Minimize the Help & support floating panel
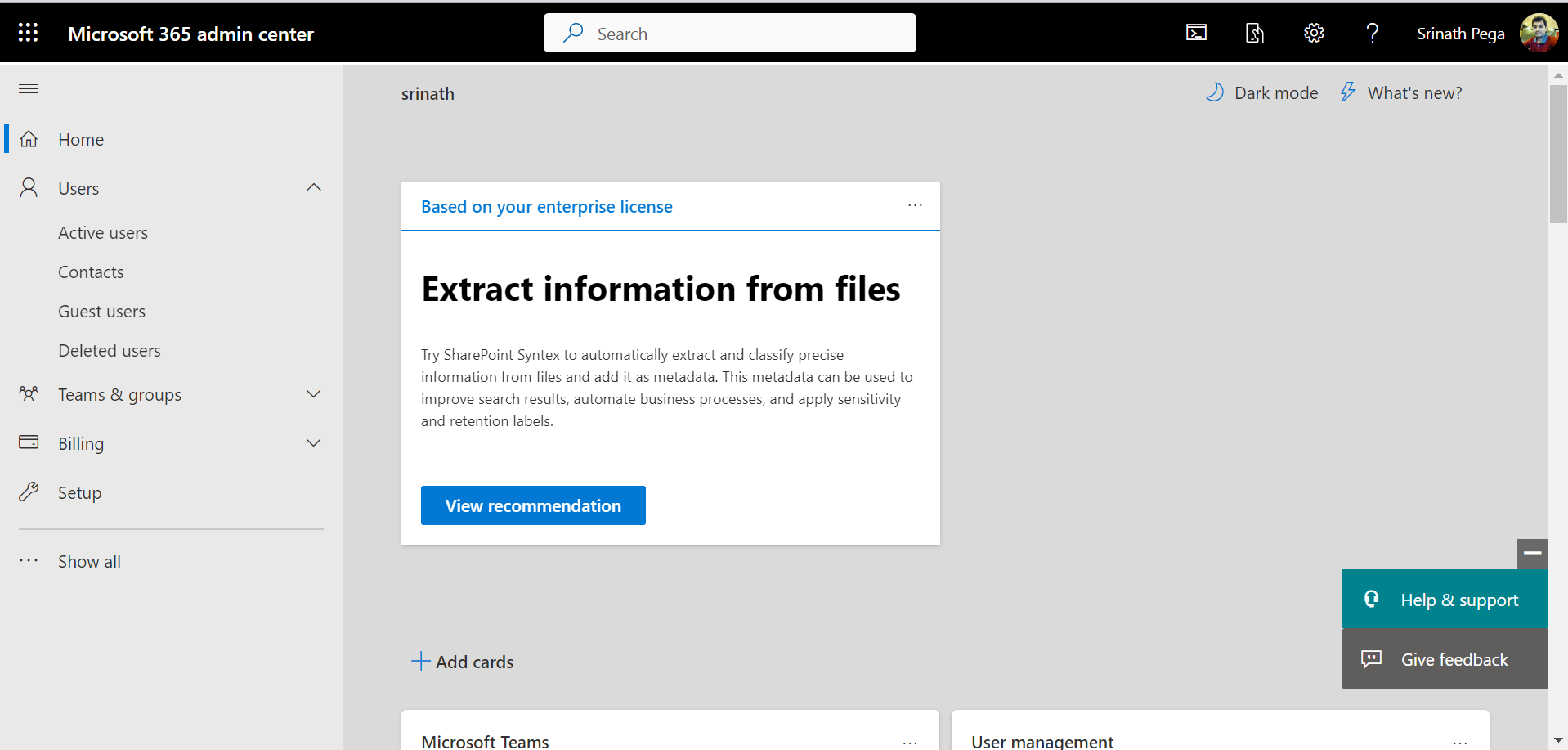This screenshot has height=750, width=1568. (x=1532, y=554)
